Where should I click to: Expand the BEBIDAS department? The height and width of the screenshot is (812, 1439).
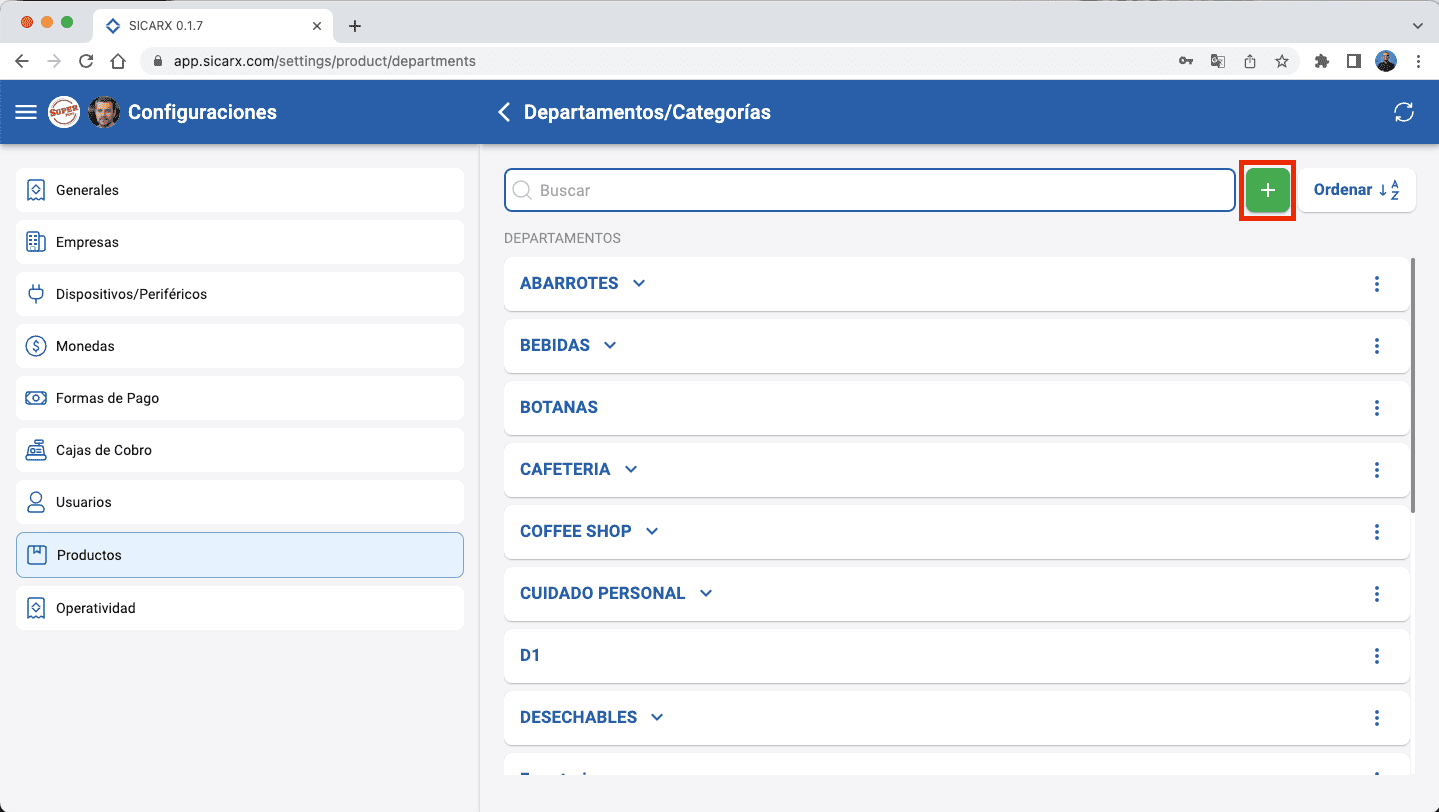tap(610, 345)
